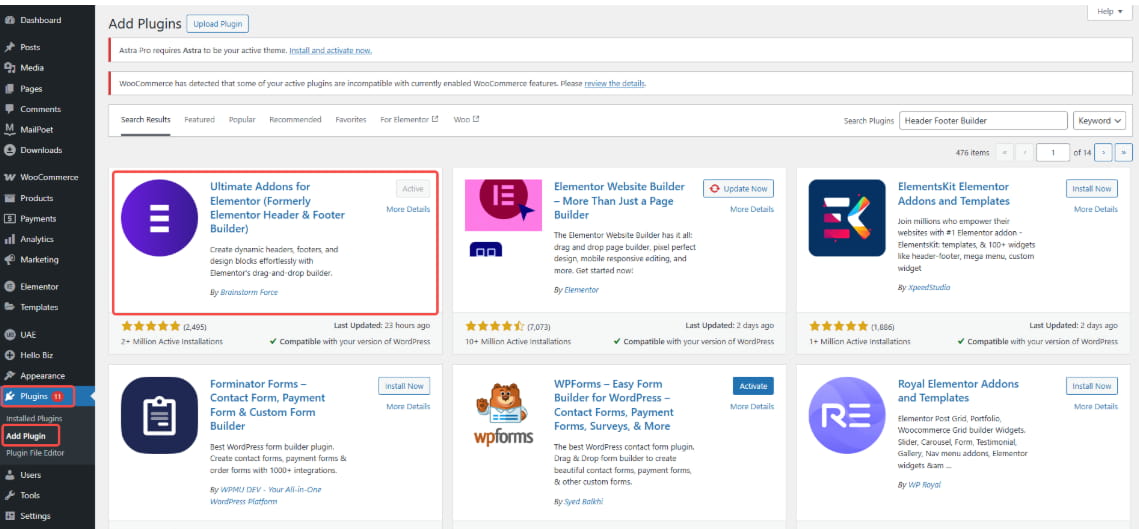Install Forminator Forms plugin now
The height and width of the screenshot is (529, 1139).
pos(404,386)
